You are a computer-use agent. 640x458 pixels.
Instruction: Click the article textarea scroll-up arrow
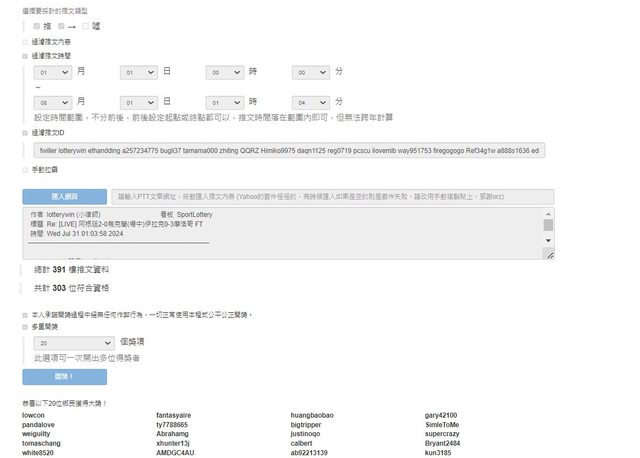pyautogui.click(x=548, y=213)
